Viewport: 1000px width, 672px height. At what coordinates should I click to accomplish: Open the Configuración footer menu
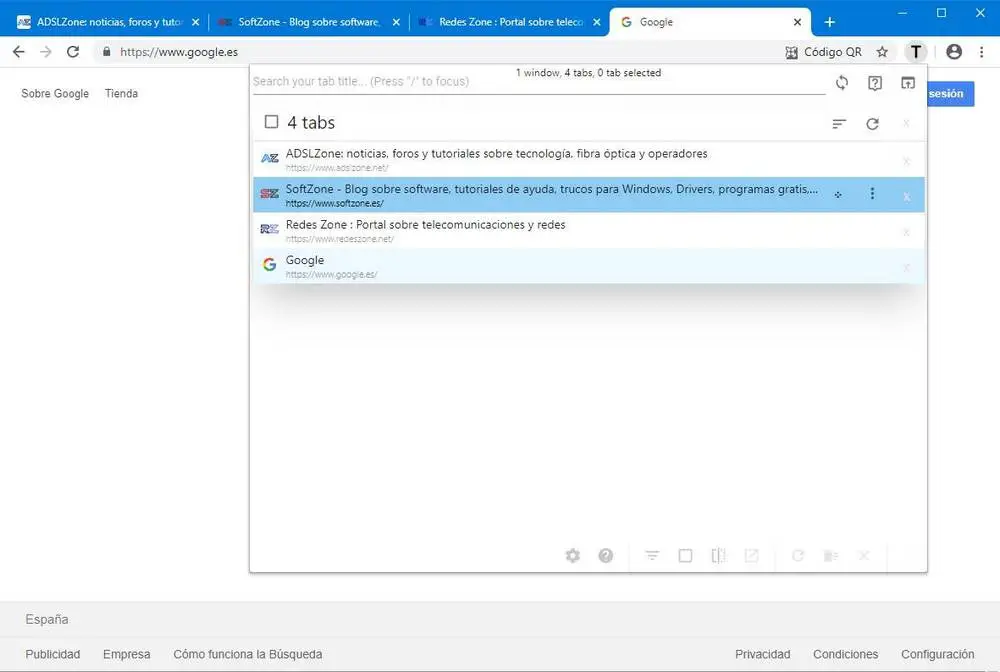click(x=938, y=654)
